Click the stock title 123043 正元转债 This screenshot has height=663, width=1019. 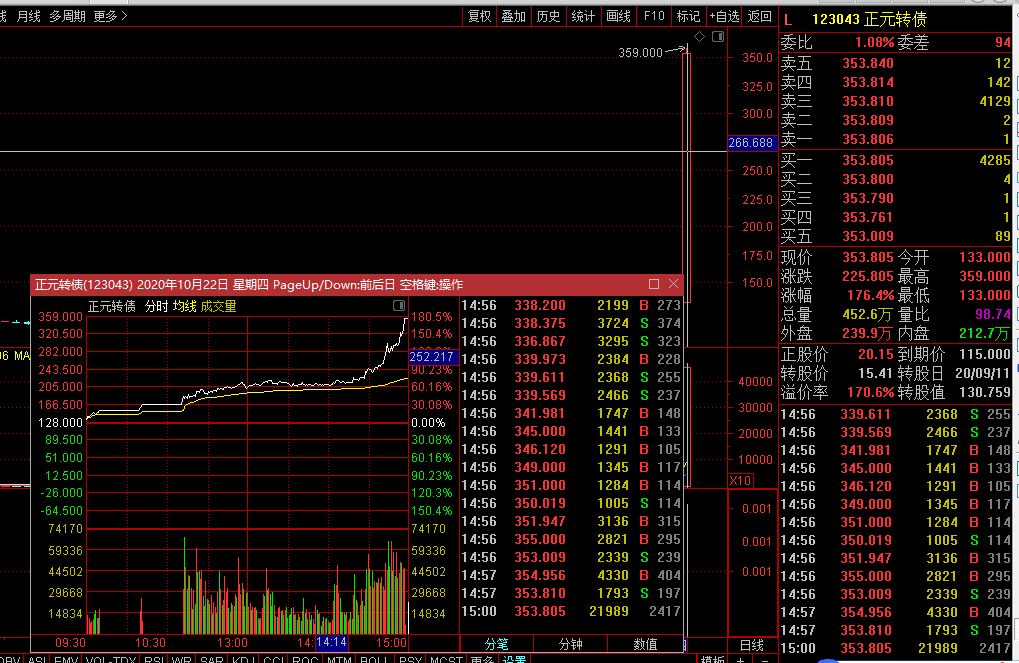coord(870,20)
